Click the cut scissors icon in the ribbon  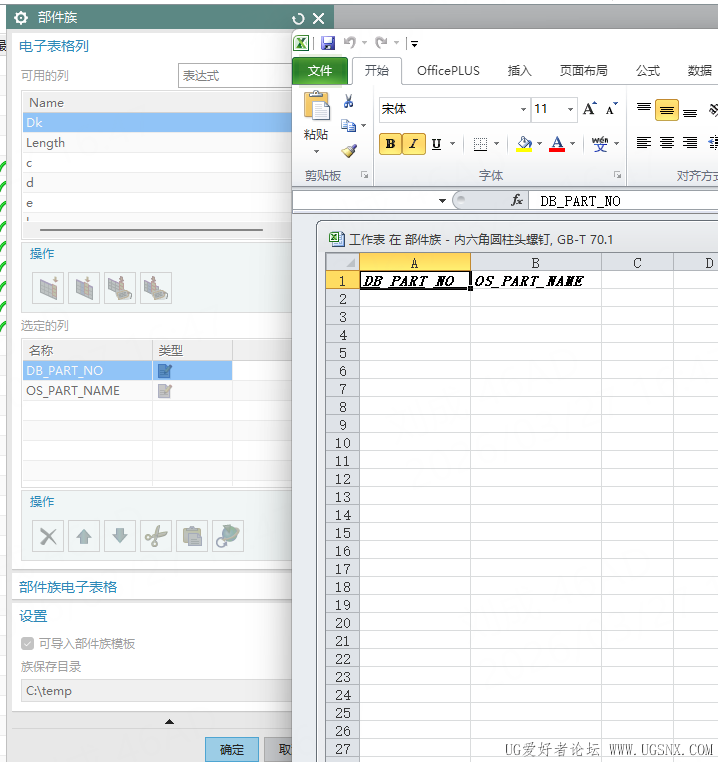pos(348,101)
